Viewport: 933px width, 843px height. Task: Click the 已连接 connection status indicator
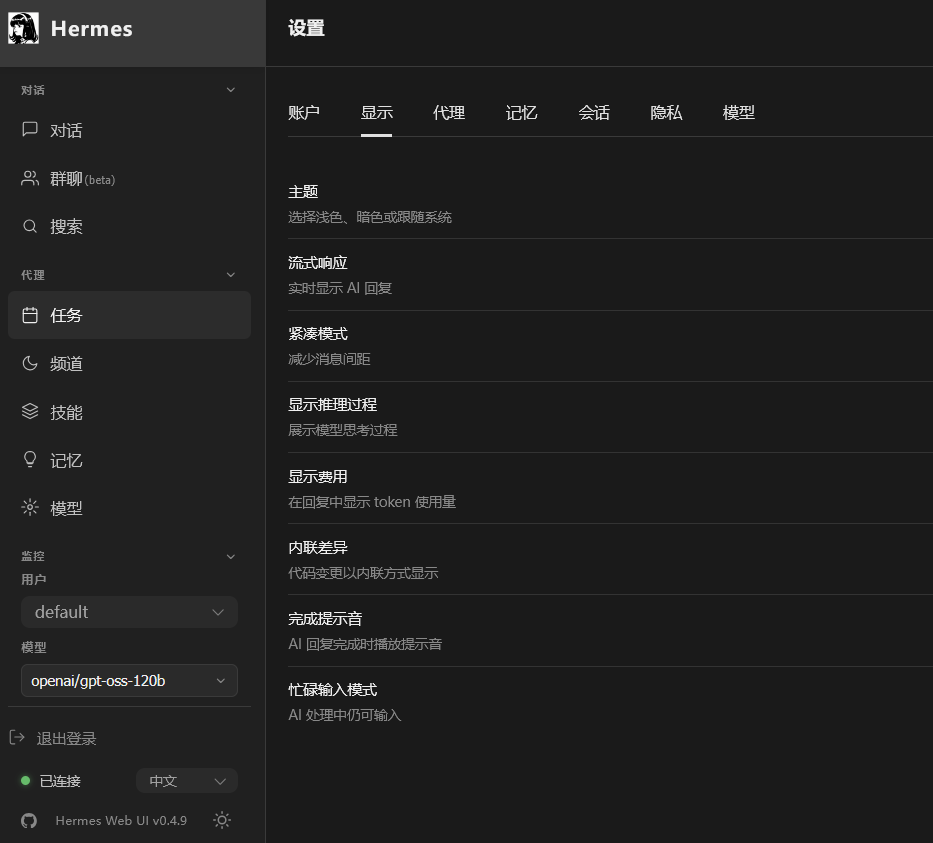click(x=50, y=780)
